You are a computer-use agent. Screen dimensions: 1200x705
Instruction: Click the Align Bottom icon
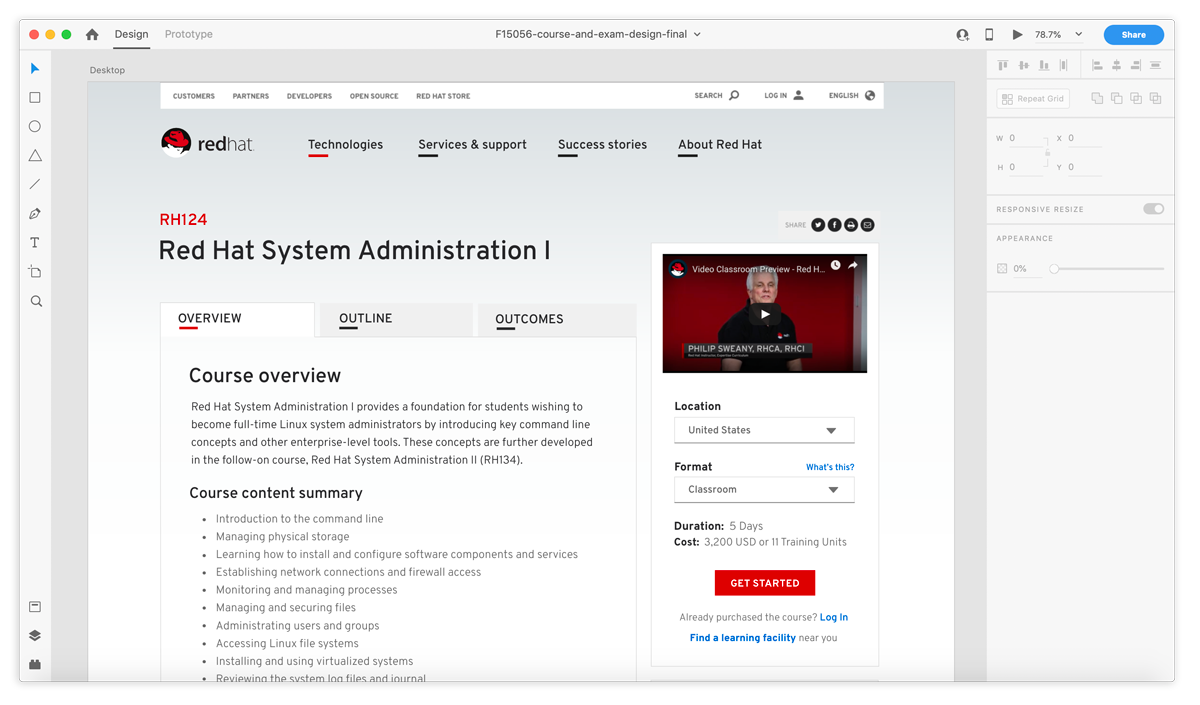pyautogui.click(x=1044, y=65)
